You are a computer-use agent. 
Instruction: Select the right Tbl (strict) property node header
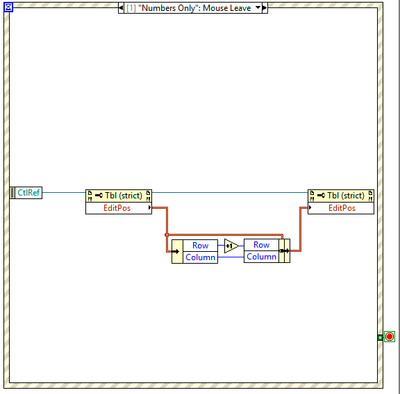pos(341,196)
